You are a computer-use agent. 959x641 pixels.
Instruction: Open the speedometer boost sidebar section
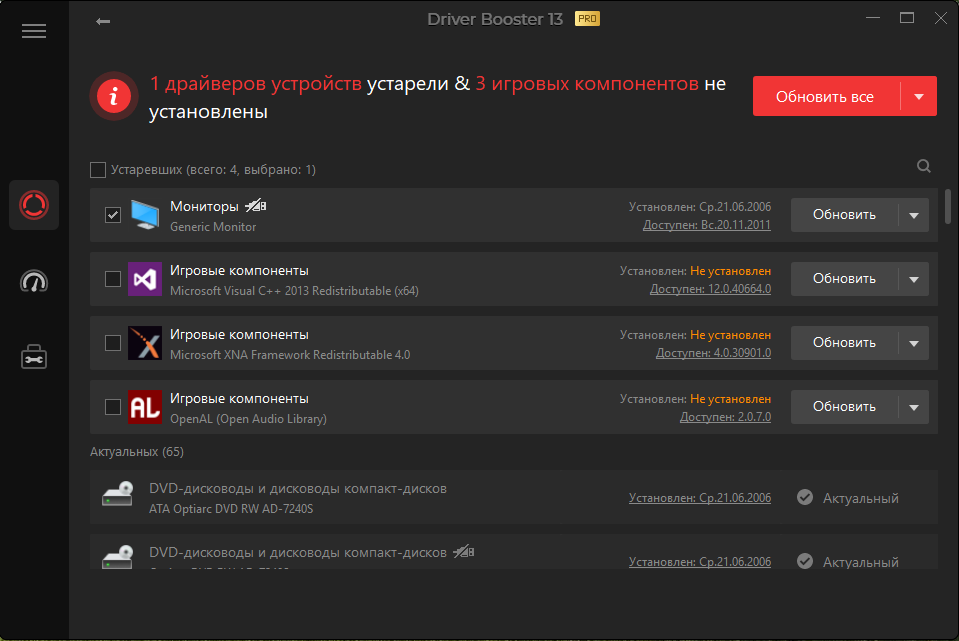click(x=34, y=282)
